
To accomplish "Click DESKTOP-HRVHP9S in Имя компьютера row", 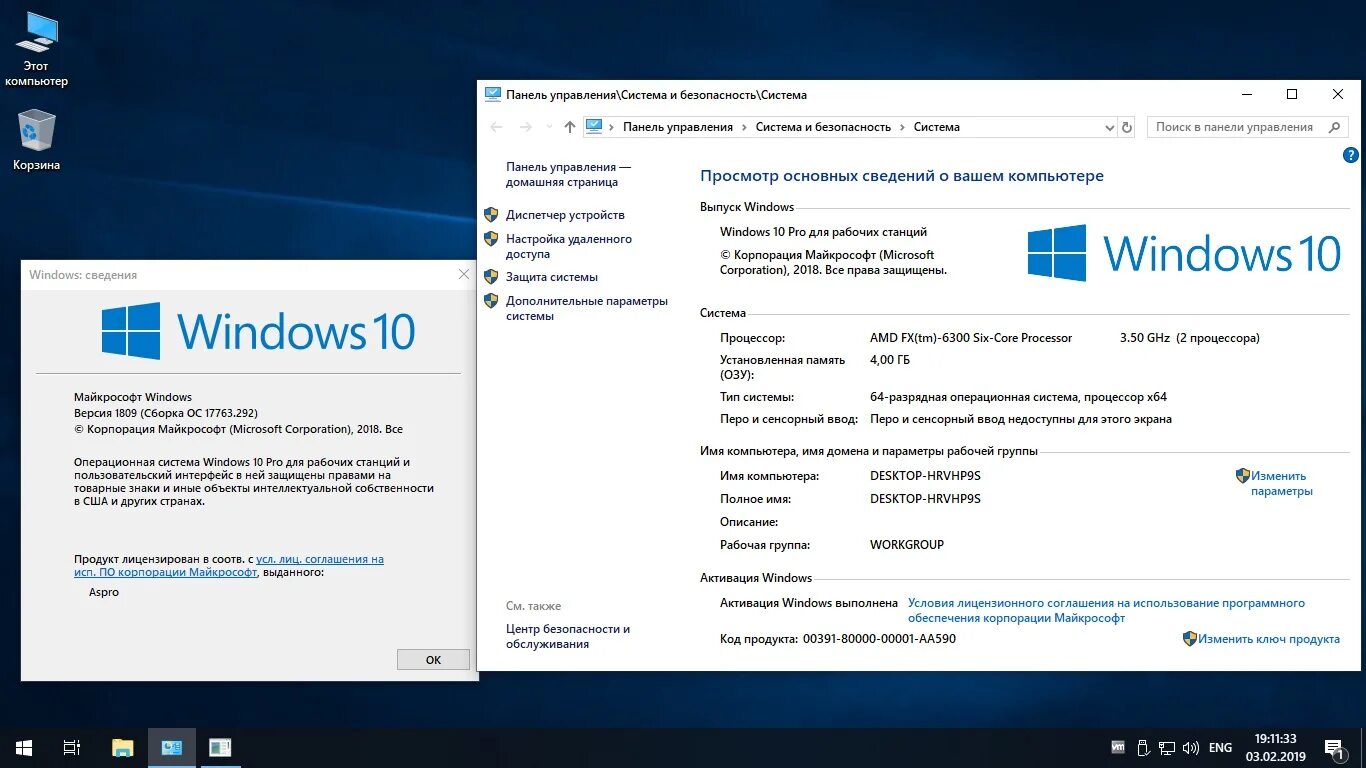I will coord(925,476).
